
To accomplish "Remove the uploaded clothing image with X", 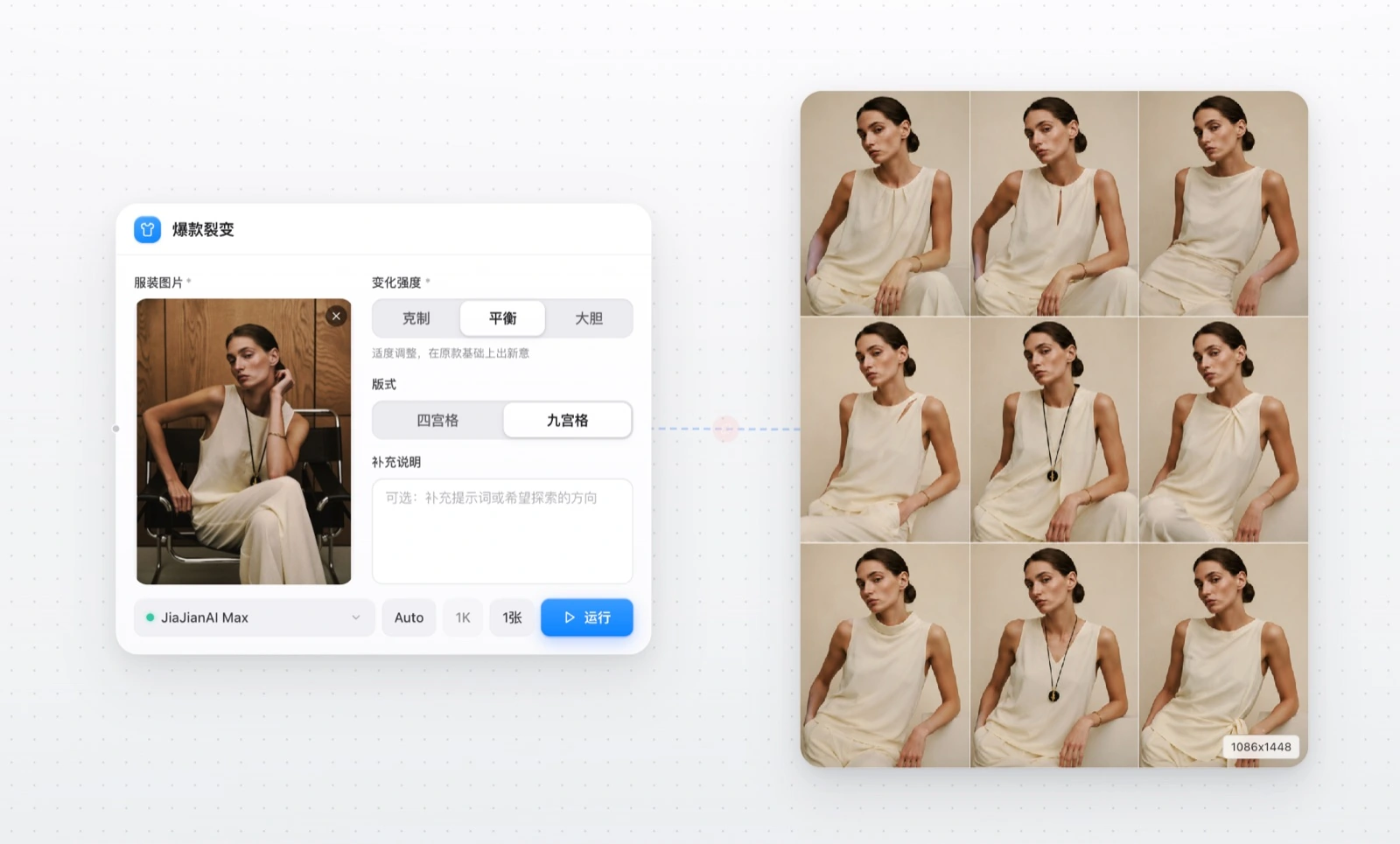I will tap(336, 317).
